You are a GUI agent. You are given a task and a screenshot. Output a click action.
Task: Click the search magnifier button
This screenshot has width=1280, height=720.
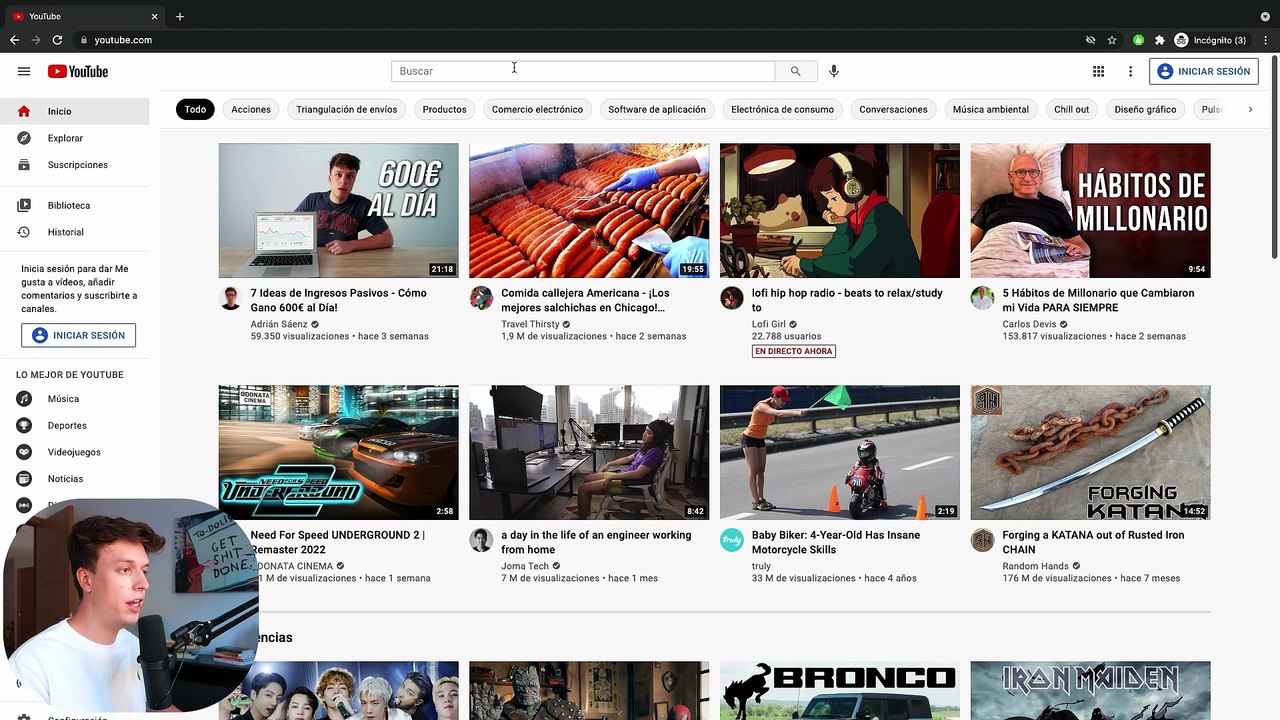coord(796,71)
